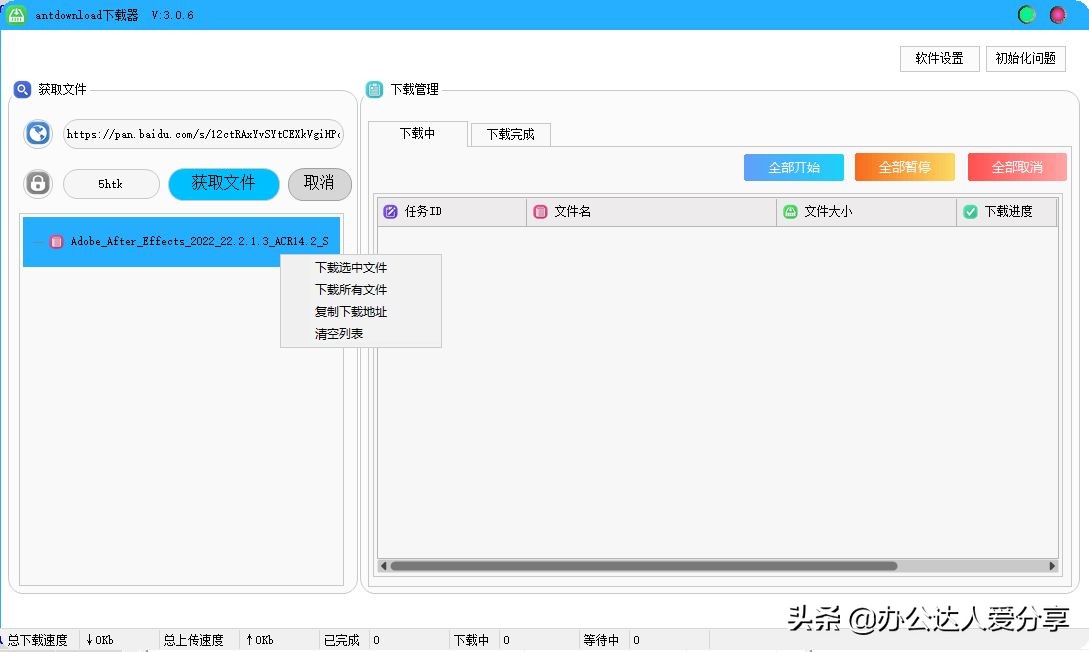Open 软件设置 settings
1089x652 pixels.
coord(938,58)
